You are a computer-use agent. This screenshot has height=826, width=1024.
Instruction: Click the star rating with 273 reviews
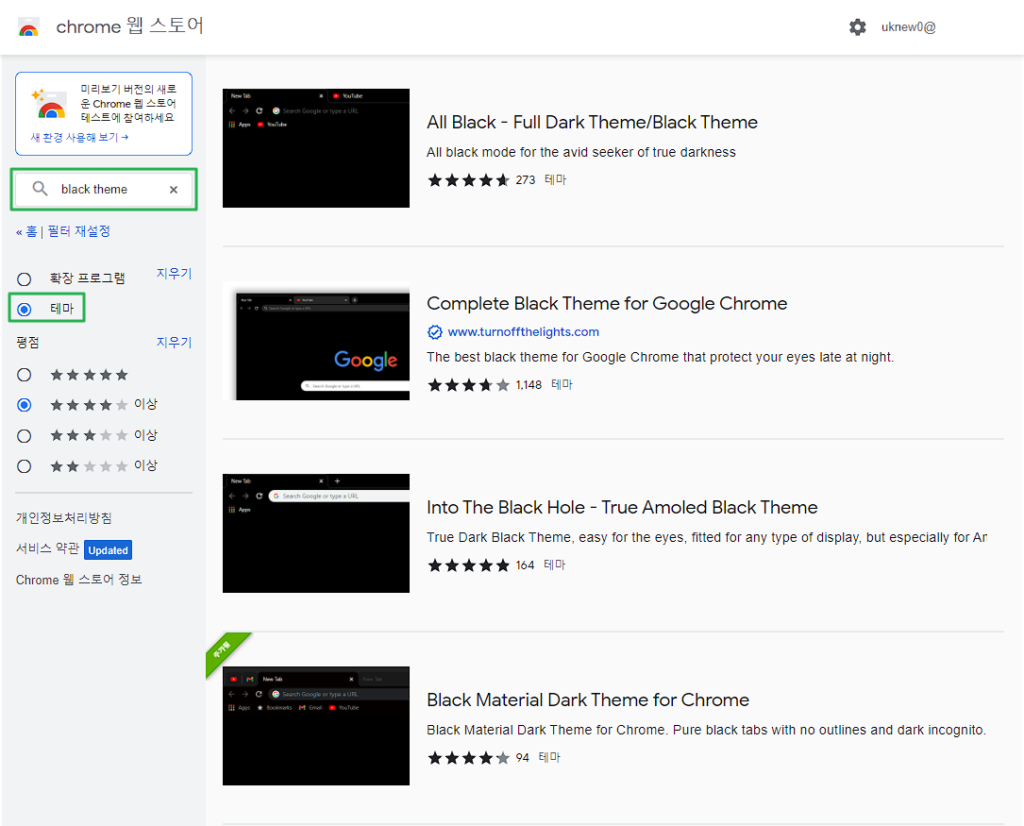point(468,180)
